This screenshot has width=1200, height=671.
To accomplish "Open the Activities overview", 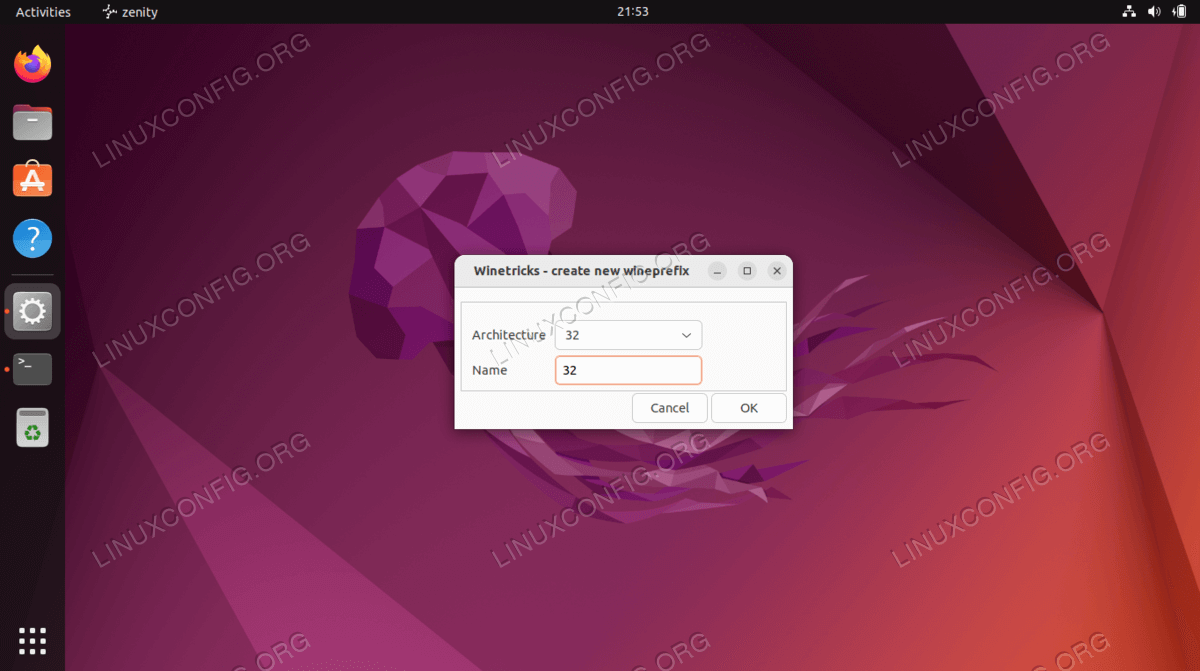I will click(x=43, y=12).
